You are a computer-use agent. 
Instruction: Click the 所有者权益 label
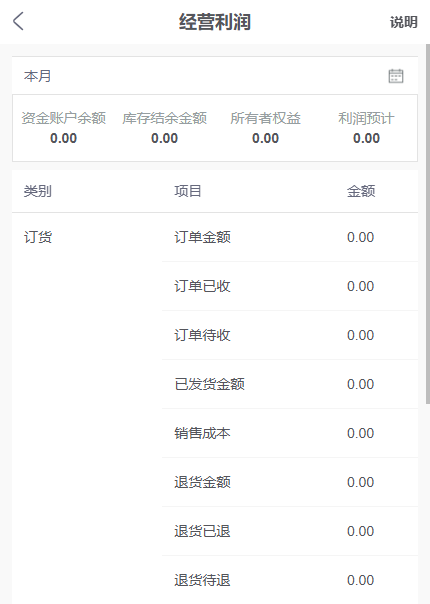[x=265, y=118]
